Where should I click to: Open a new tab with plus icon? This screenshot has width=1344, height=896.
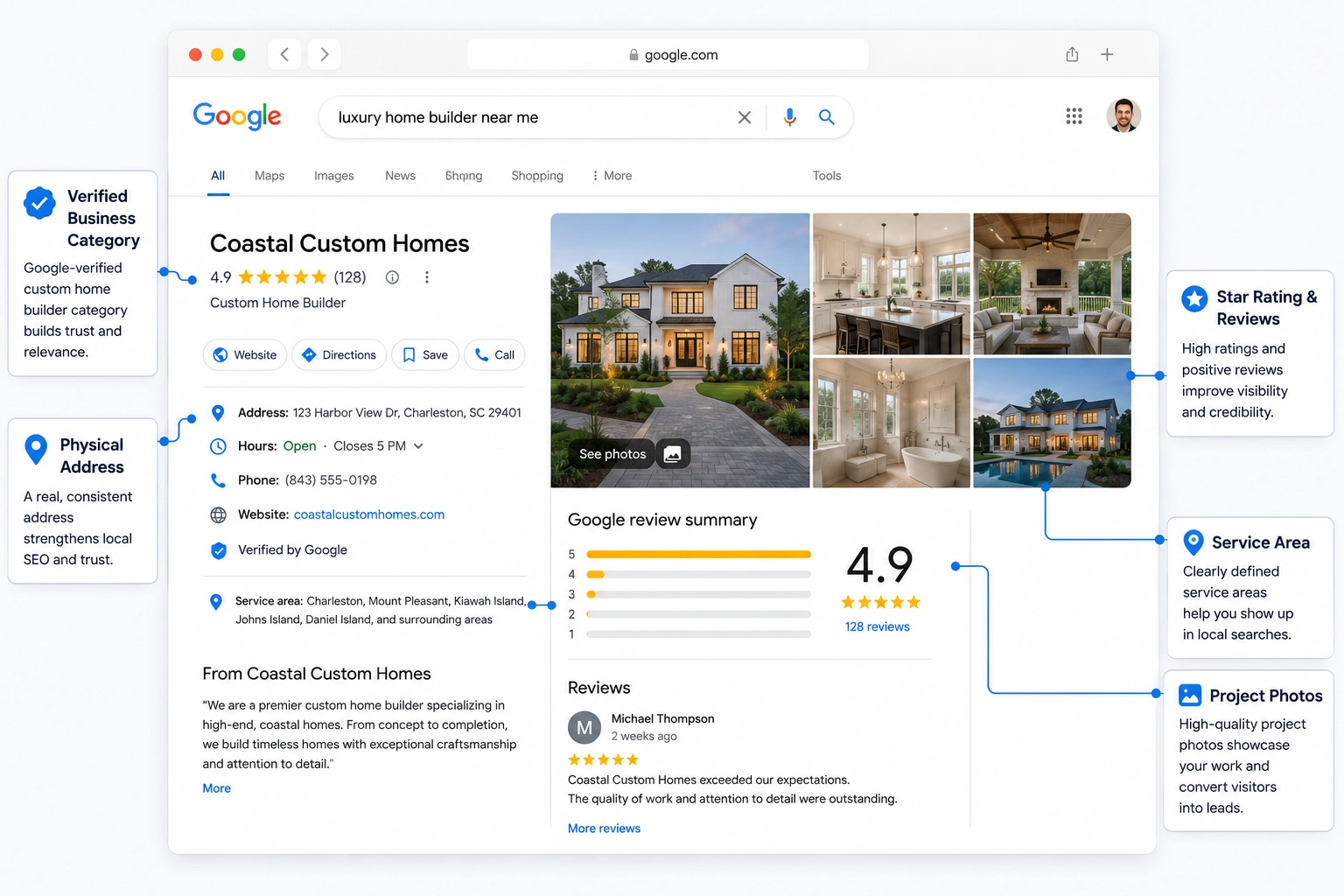[x=1107, y=54]
